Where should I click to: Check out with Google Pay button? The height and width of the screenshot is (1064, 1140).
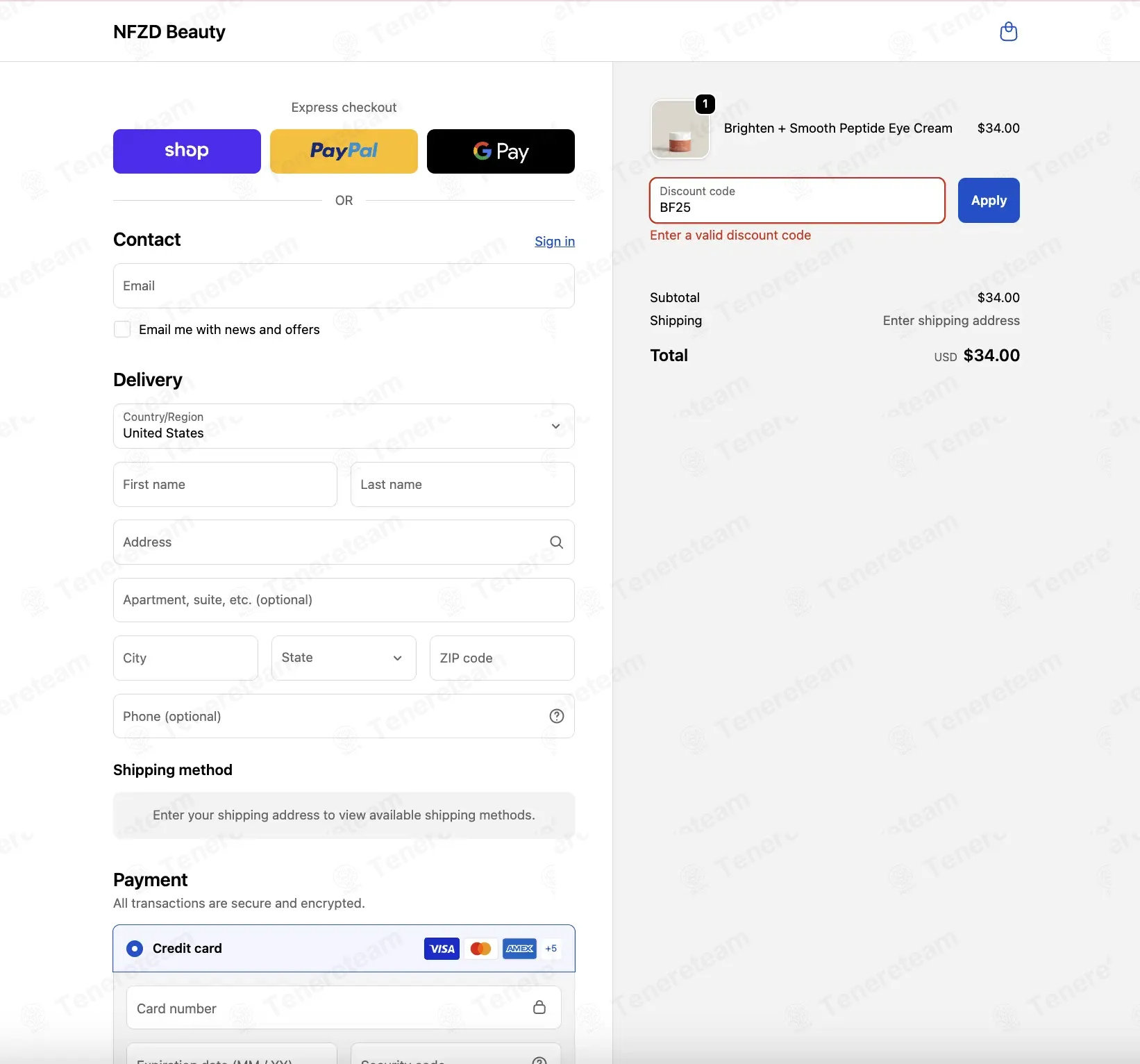501,151
